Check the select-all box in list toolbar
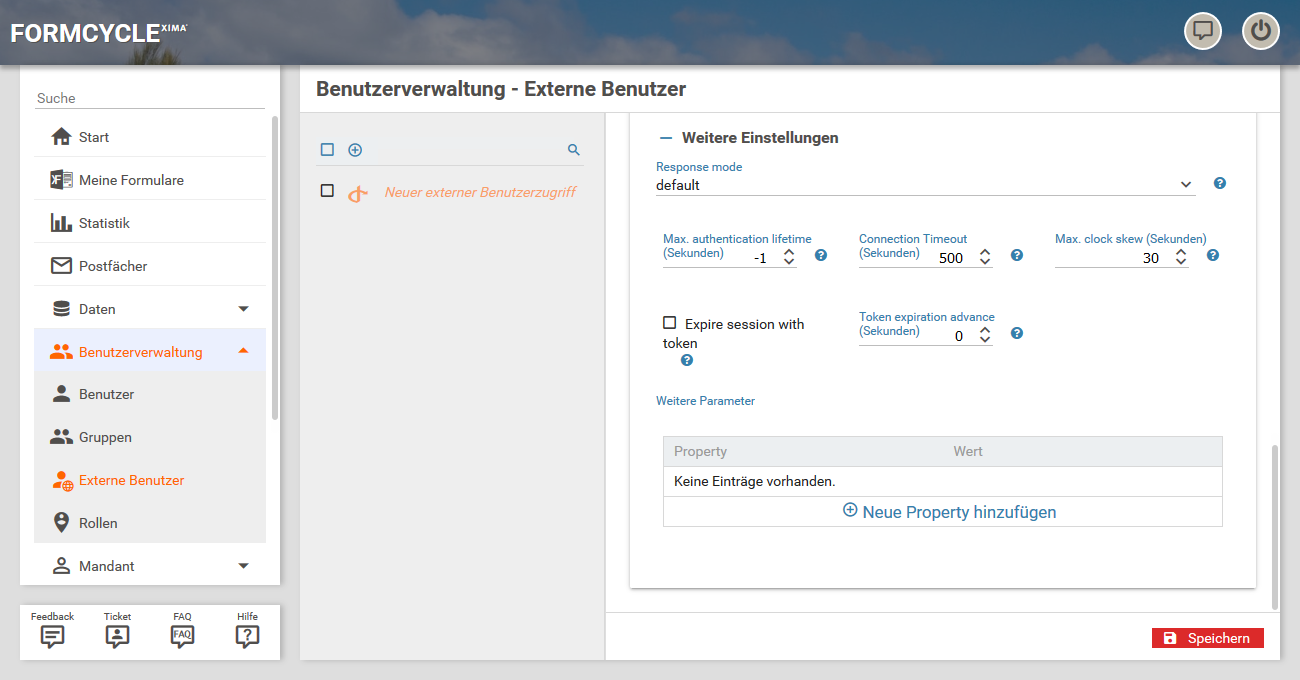Screen dimensions: 1300x680 pos(327,150)
